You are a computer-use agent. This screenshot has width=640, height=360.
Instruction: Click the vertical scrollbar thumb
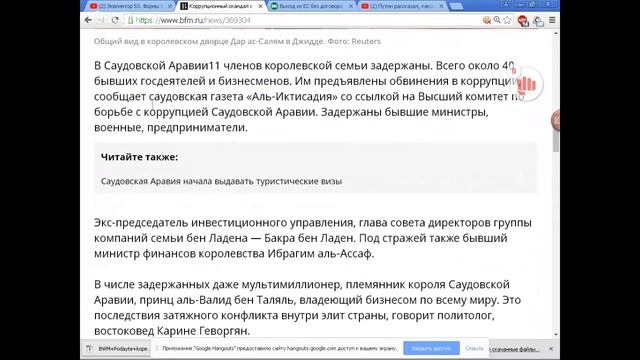pyautogui.click(x=556, y=141)
